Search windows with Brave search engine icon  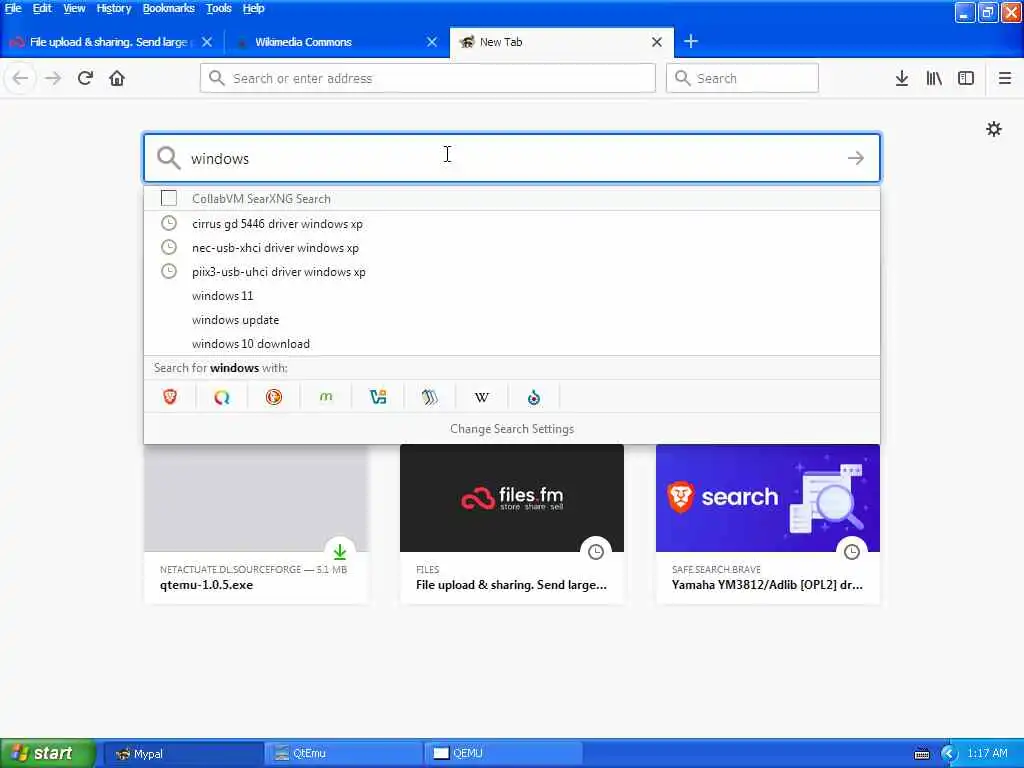coord(170,397)
